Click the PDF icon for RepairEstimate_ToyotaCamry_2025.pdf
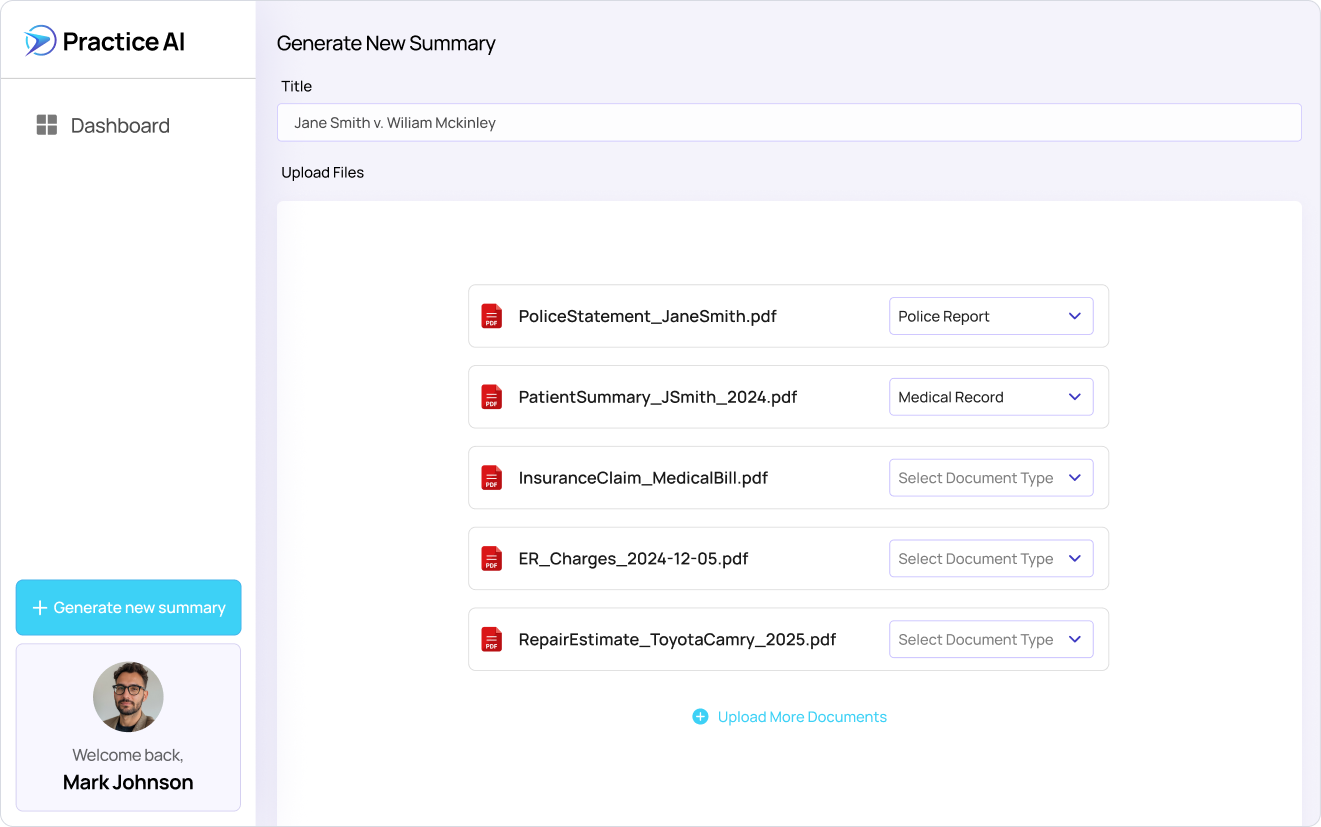This screenshot has width=1321, height=827. 492,639
